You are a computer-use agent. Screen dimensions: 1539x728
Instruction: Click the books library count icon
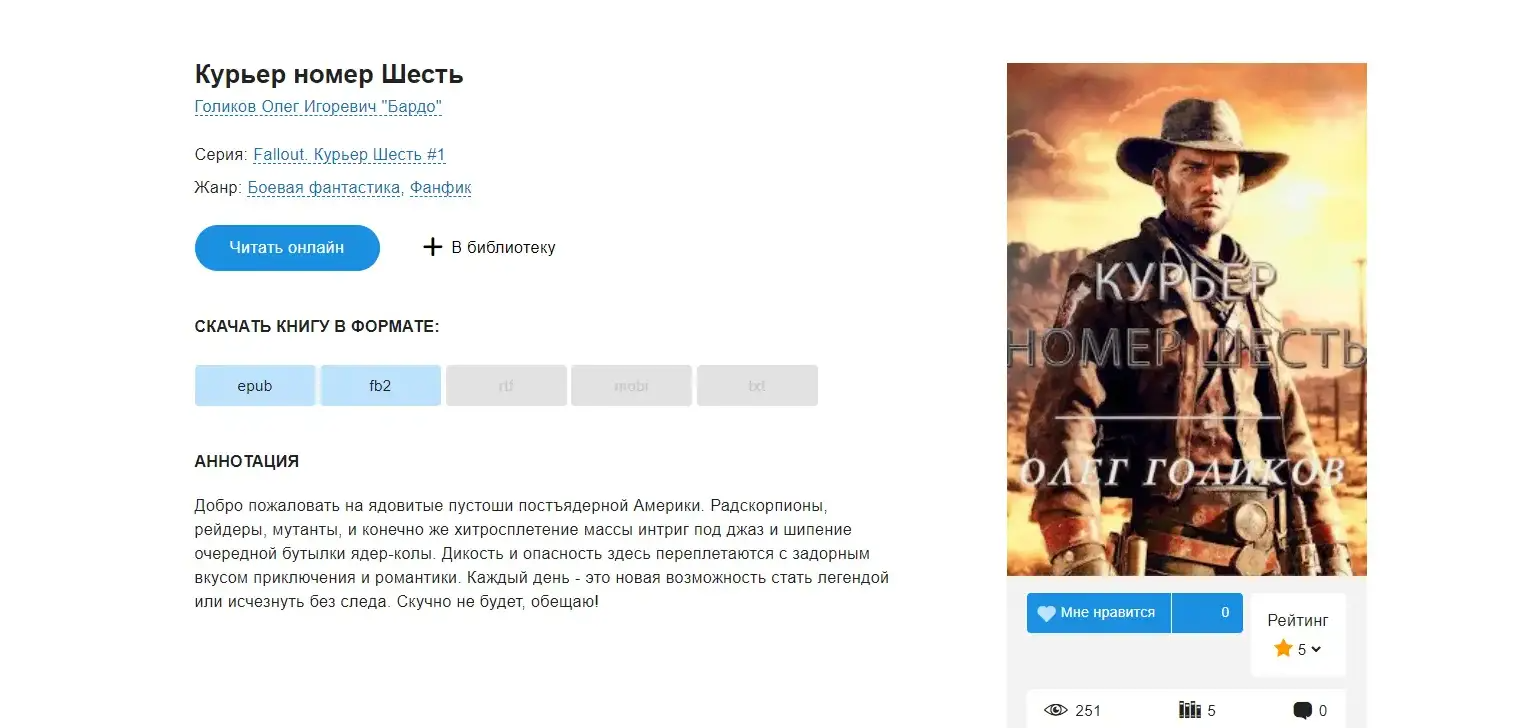1190,710
